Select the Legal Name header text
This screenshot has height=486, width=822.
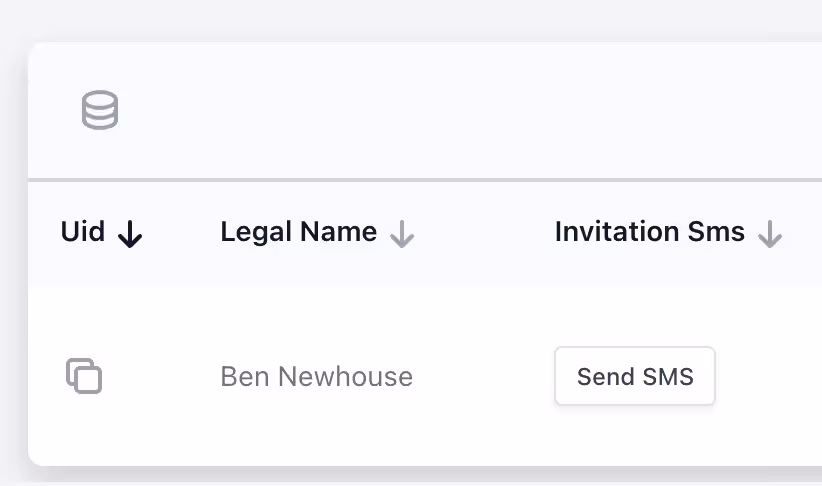(x=298, y=232)
